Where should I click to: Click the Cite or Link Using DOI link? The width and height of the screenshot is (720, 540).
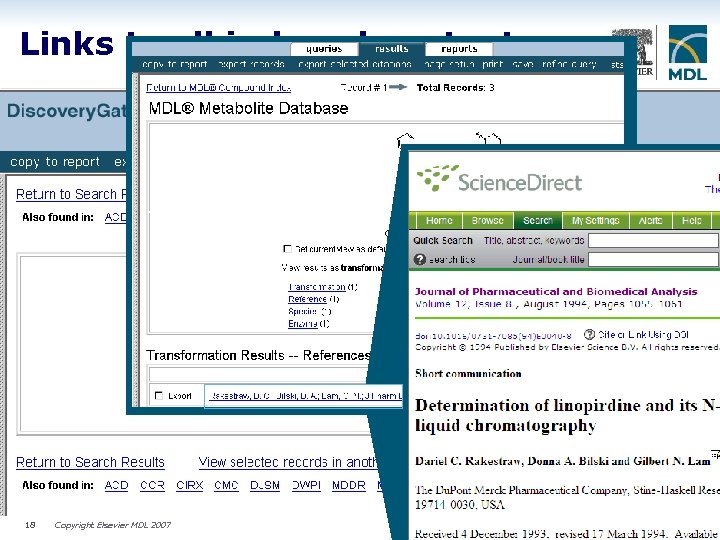pyautogui.click(x=643, y=335)
